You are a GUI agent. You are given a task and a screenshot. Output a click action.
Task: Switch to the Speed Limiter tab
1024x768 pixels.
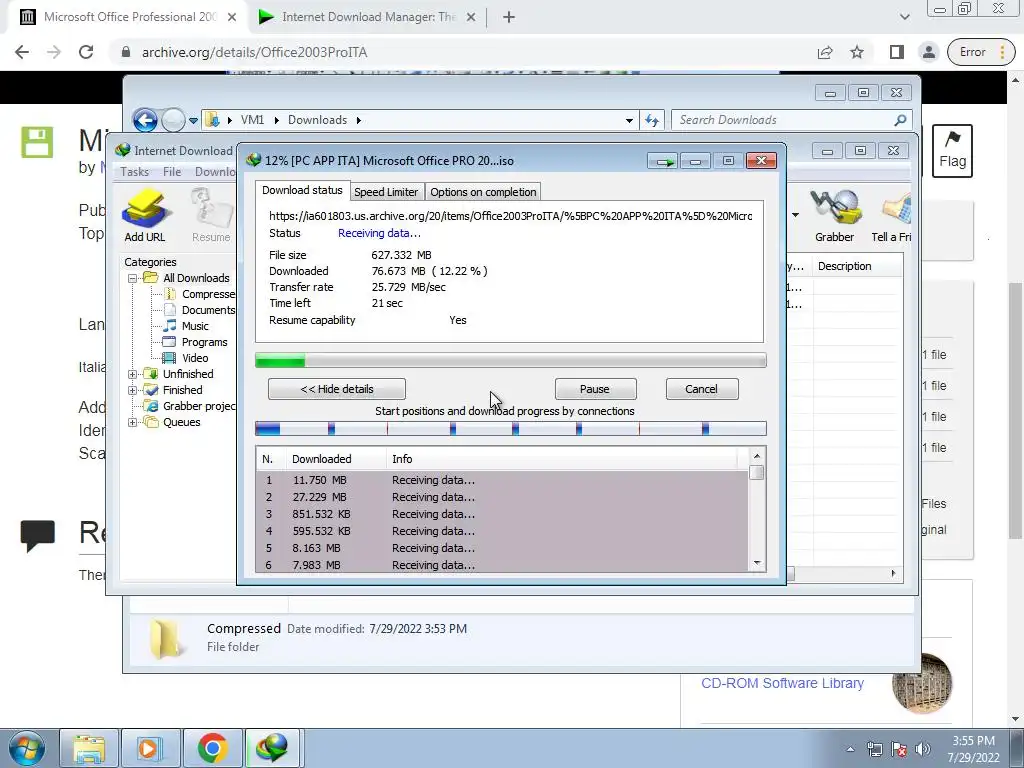[x=386, y=192]
